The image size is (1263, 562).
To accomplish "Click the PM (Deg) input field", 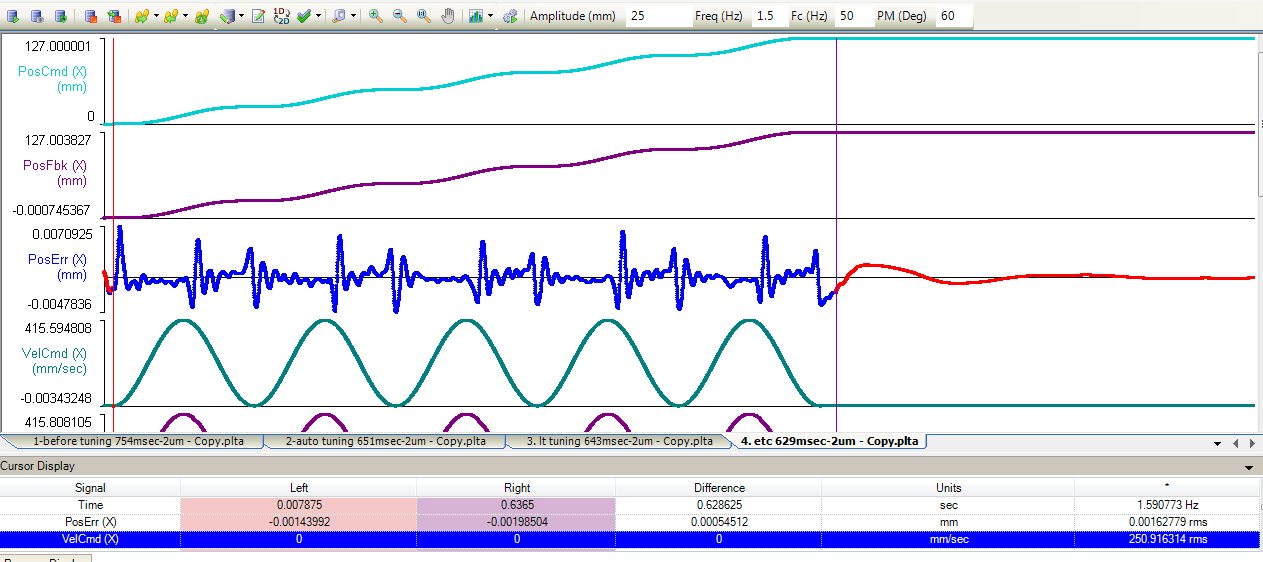I will point(954,16).
